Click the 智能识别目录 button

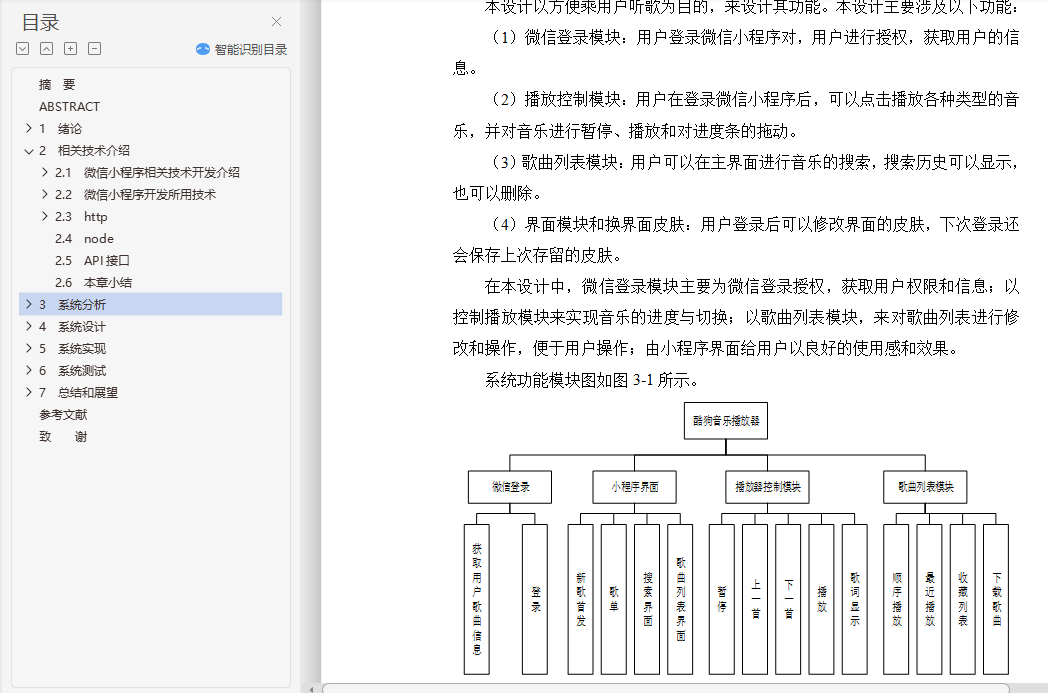(x=241, y=49)
